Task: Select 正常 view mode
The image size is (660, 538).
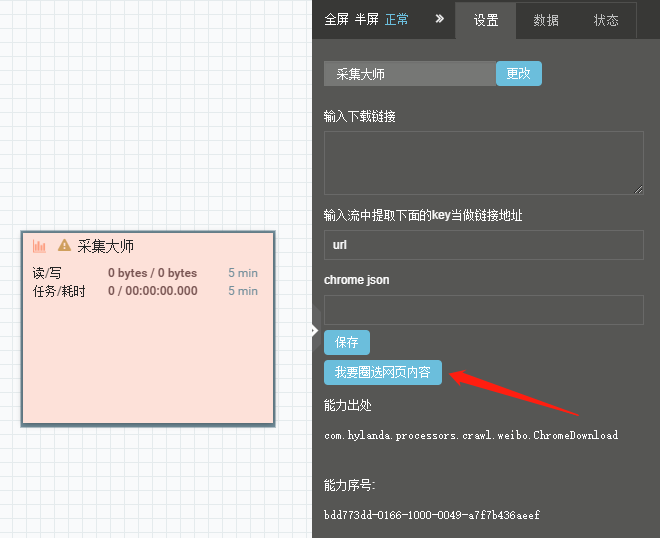Action: point(397,19)
